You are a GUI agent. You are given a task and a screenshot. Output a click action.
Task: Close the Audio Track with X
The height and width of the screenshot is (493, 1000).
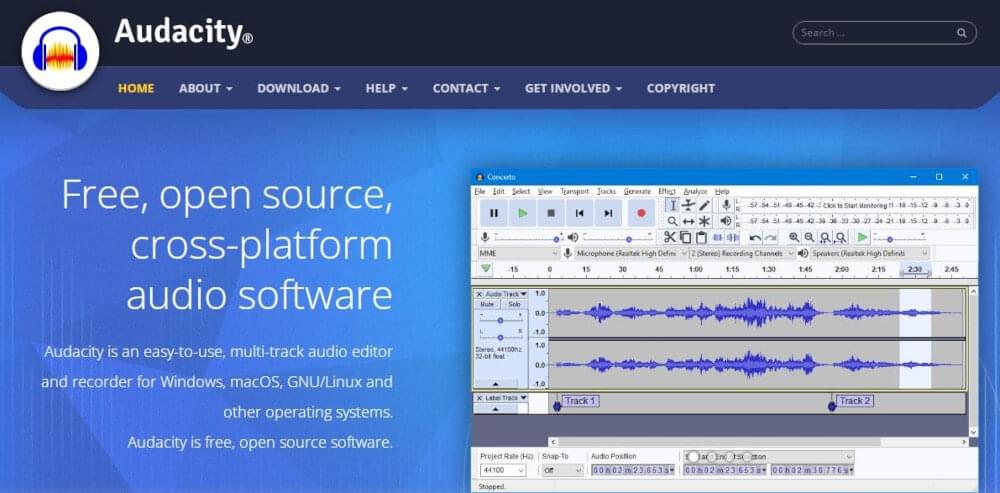(x=479, y=294)
